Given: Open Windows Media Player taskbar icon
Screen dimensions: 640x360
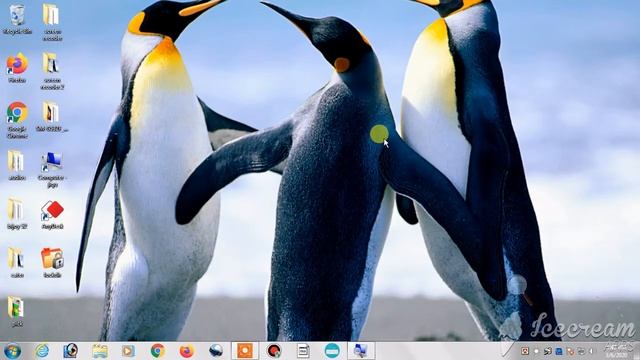Looking at the screenshot, I should point(128,351).
